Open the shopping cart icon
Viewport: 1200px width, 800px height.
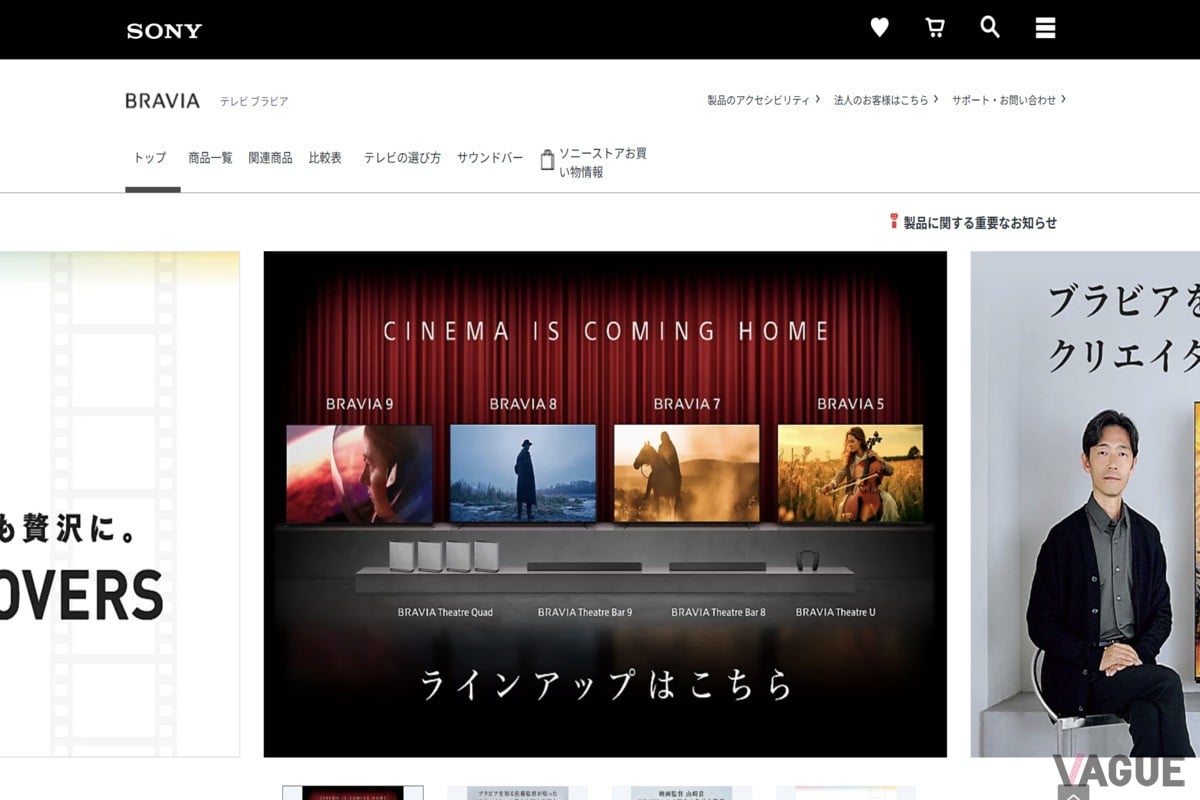click(x=935, y=28)
